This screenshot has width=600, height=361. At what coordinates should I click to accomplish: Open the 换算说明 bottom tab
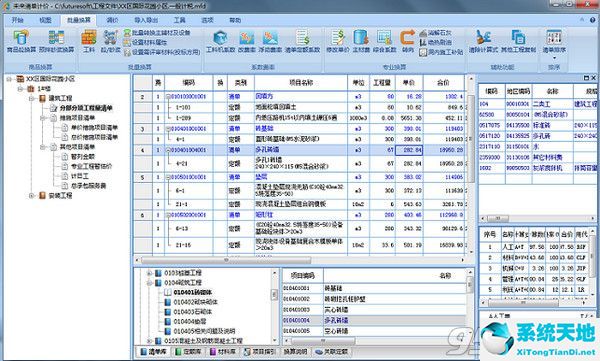tap(295, 351)
